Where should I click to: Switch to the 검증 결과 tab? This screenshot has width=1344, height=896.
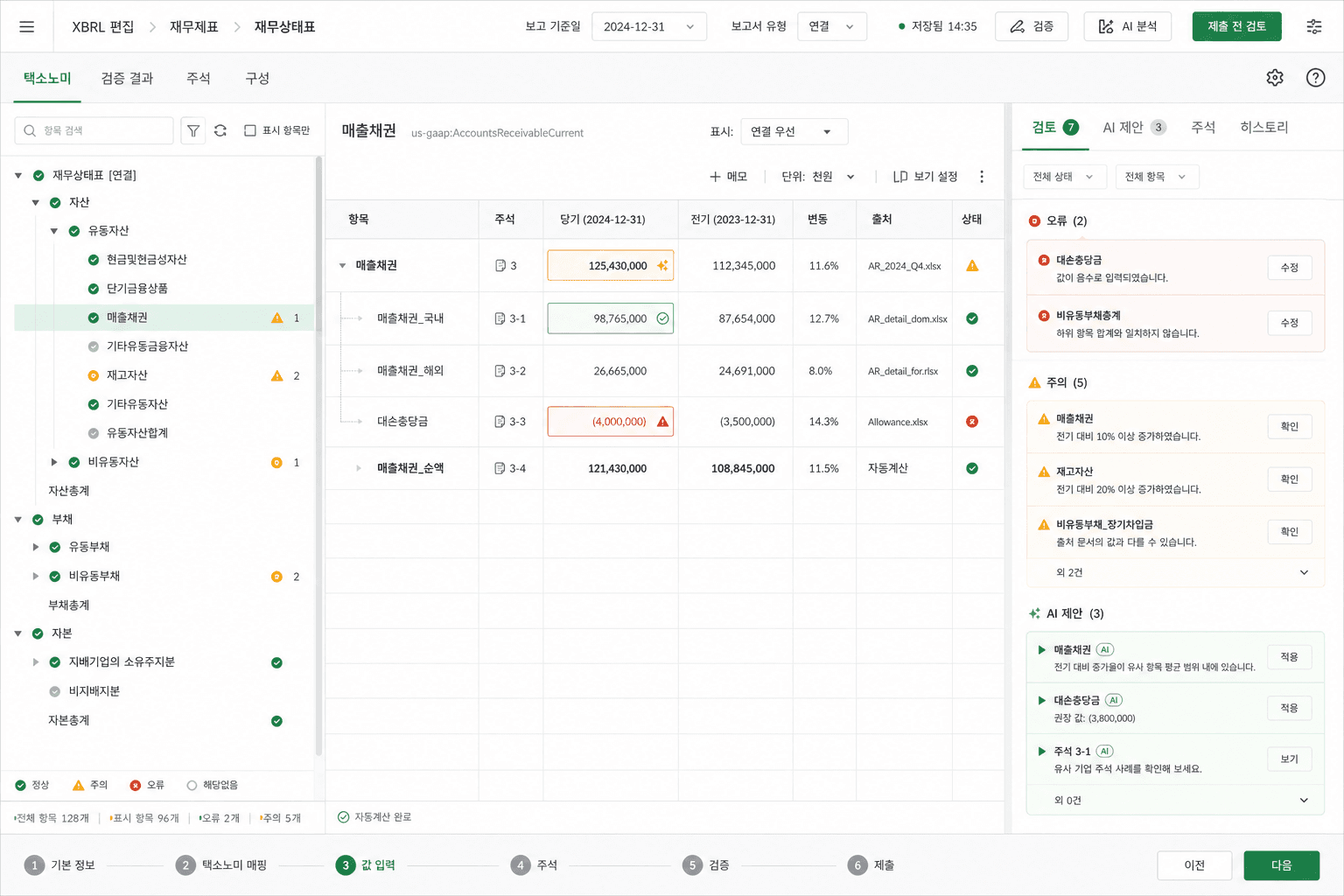[x=127, y=79]
